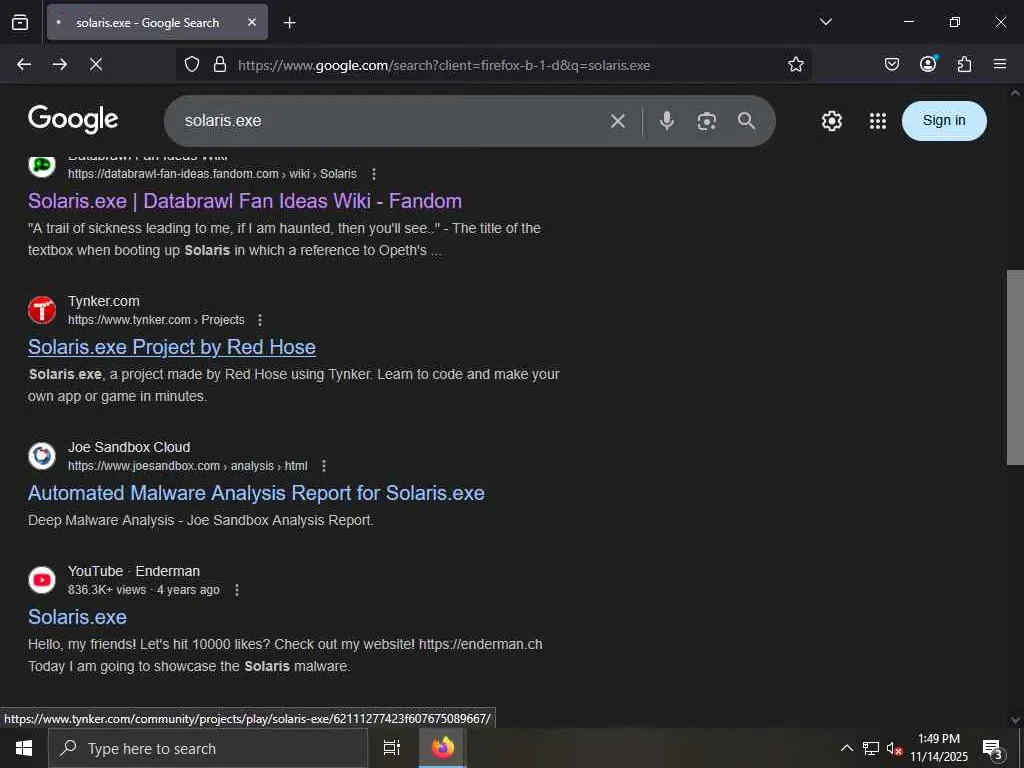
Task: Go back one page
Action: [x=24, y=64]
